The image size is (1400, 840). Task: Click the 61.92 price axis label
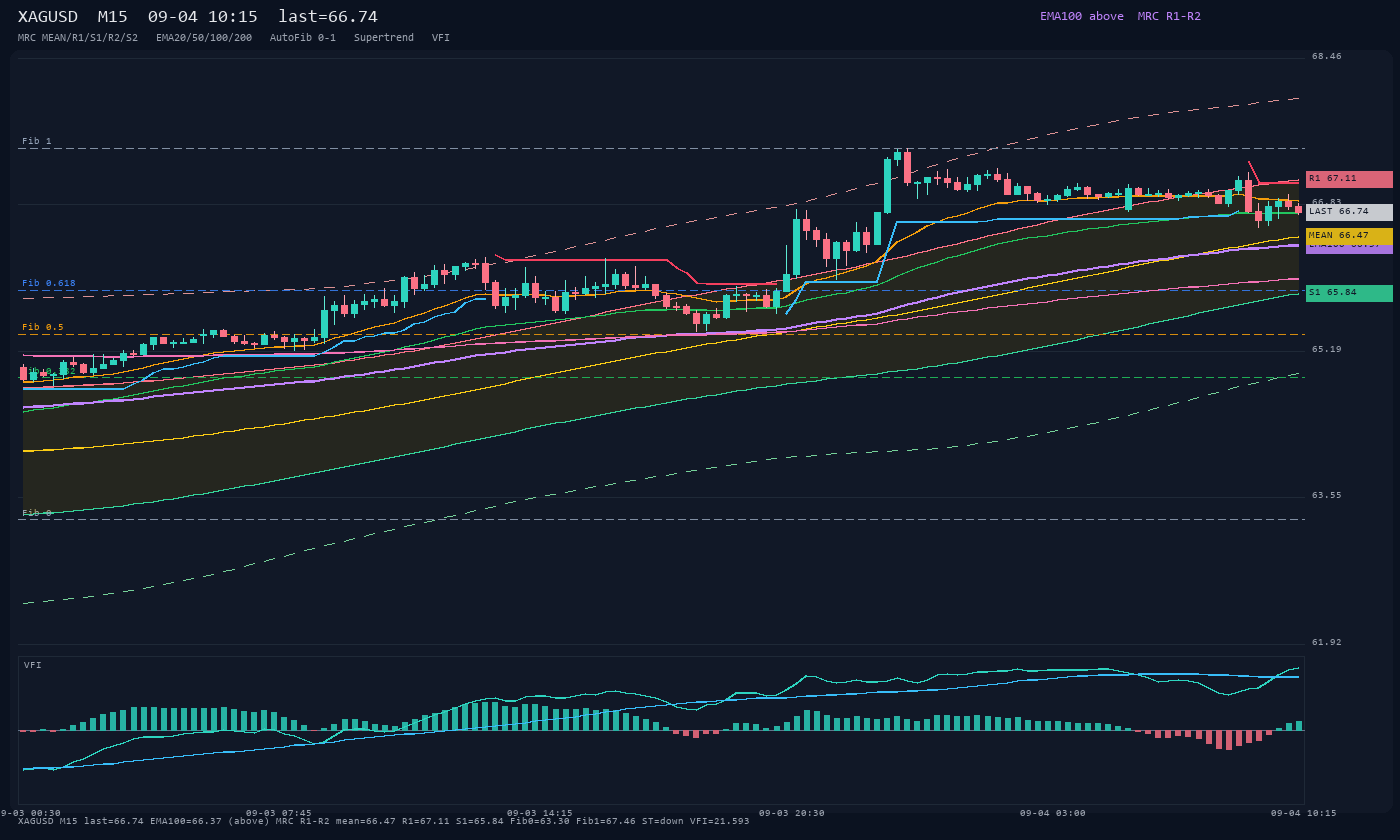1327,642
